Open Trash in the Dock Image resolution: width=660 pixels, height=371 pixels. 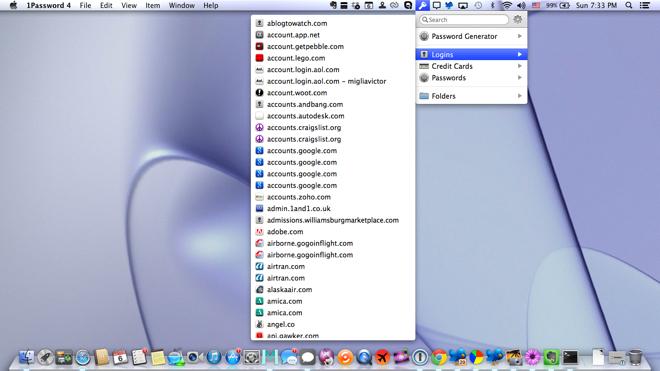635,358
